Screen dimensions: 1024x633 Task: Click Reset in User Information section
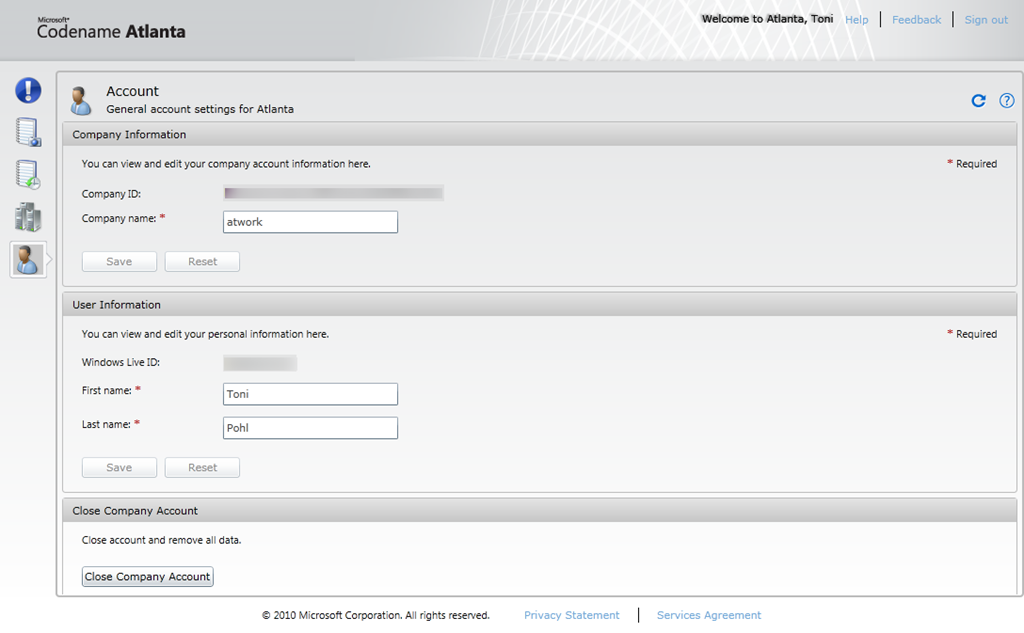pos(202,467)
